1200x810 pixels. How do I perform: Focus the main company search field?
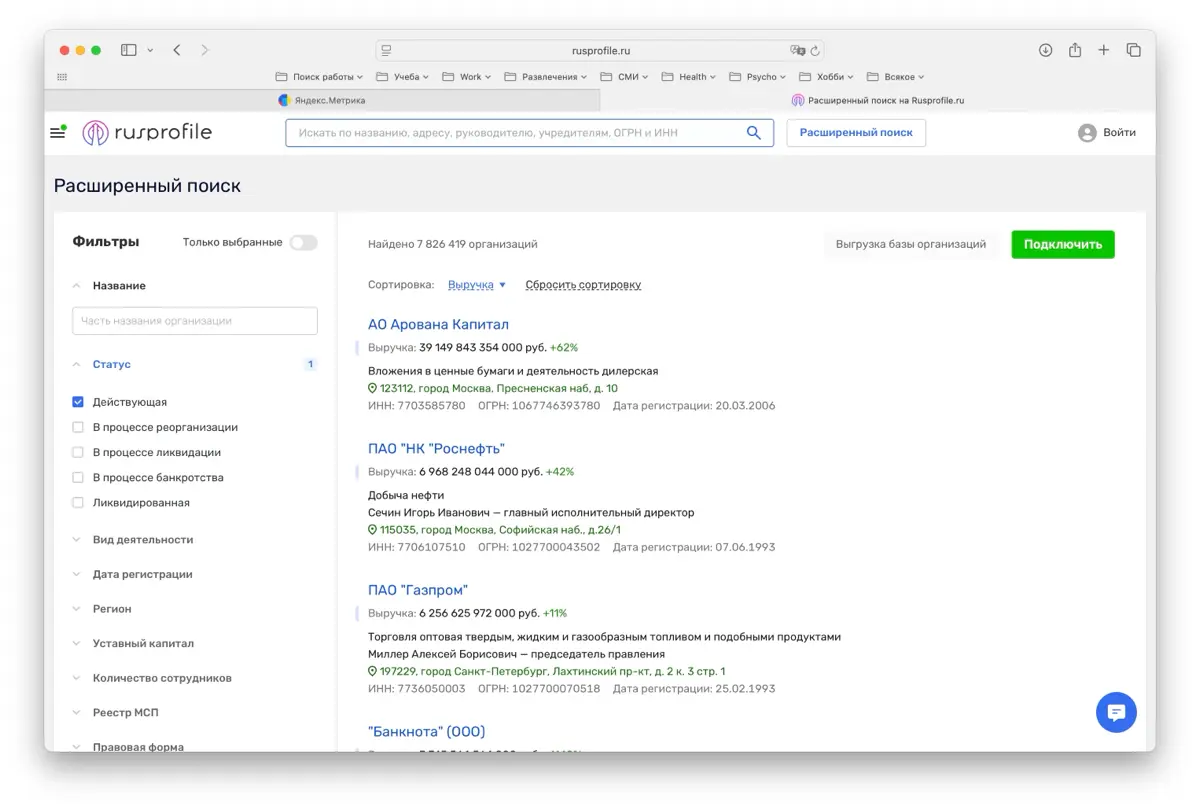click(529, 133)
